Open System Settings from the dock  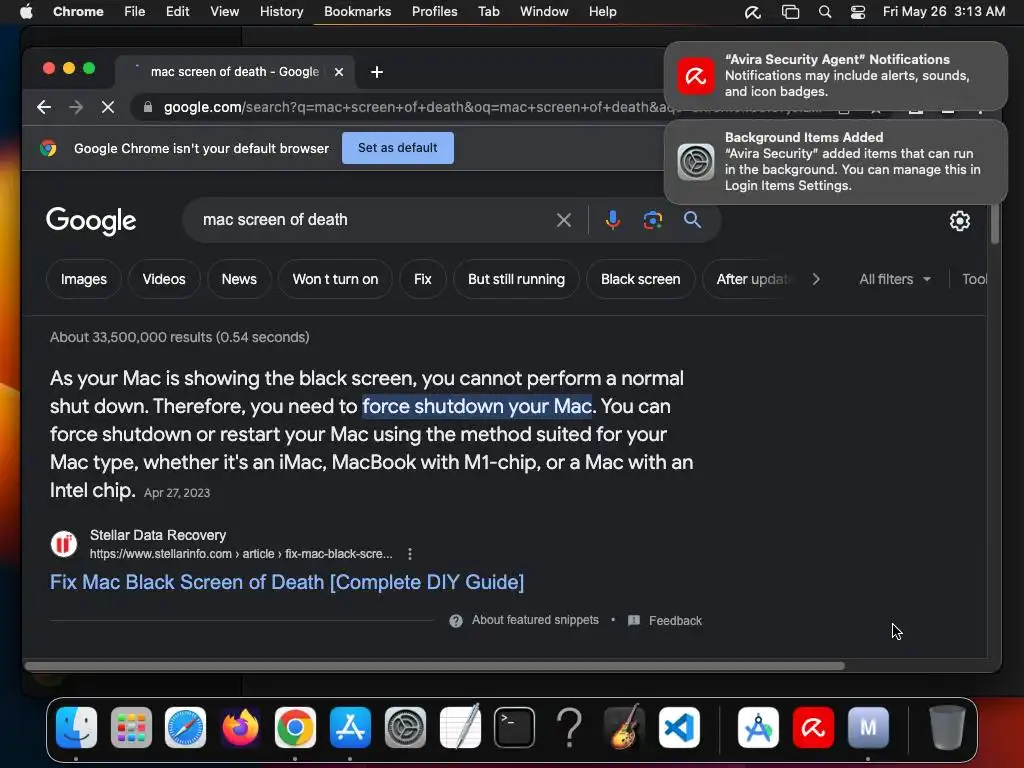(x=405, y=727)
